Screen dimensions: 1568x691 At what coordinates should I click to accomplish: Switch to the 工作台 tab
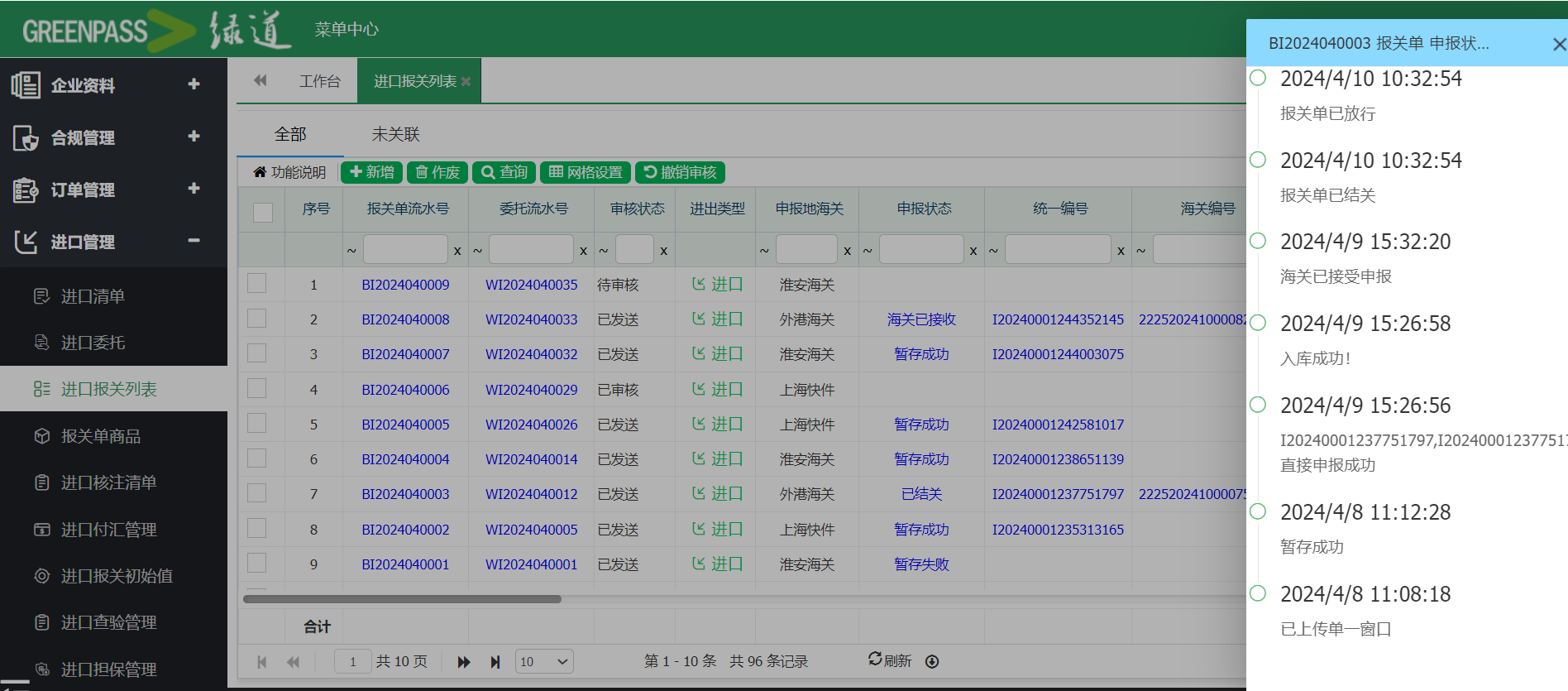coord(320,81)
